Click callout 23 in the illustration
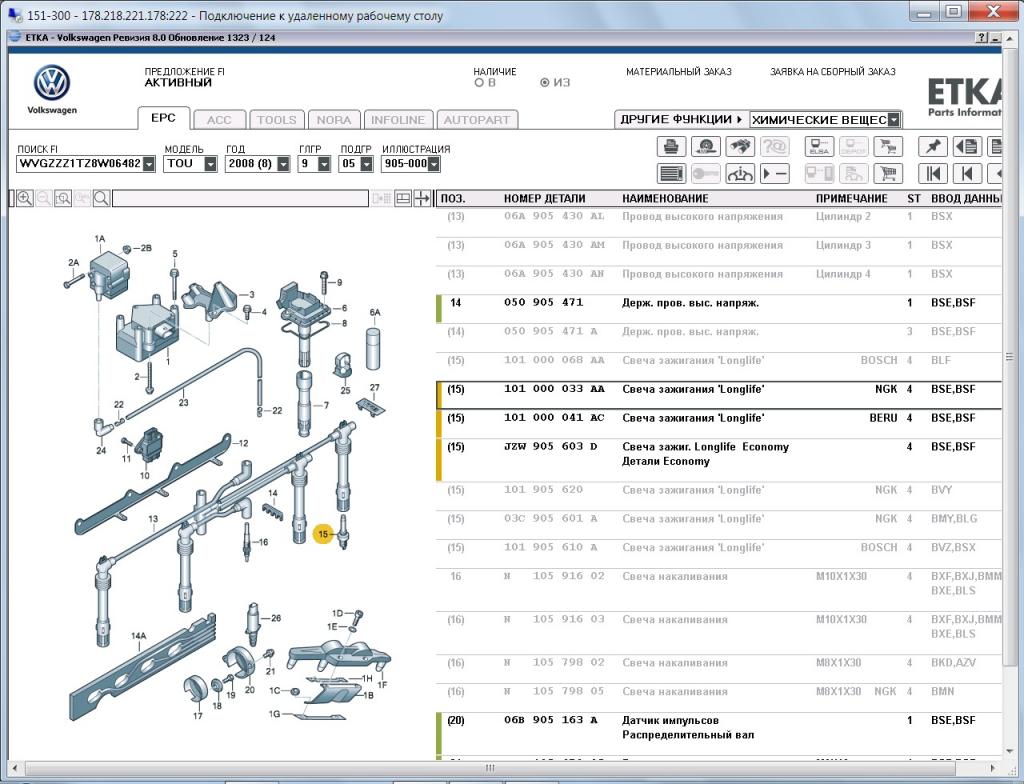 (184, 402)
